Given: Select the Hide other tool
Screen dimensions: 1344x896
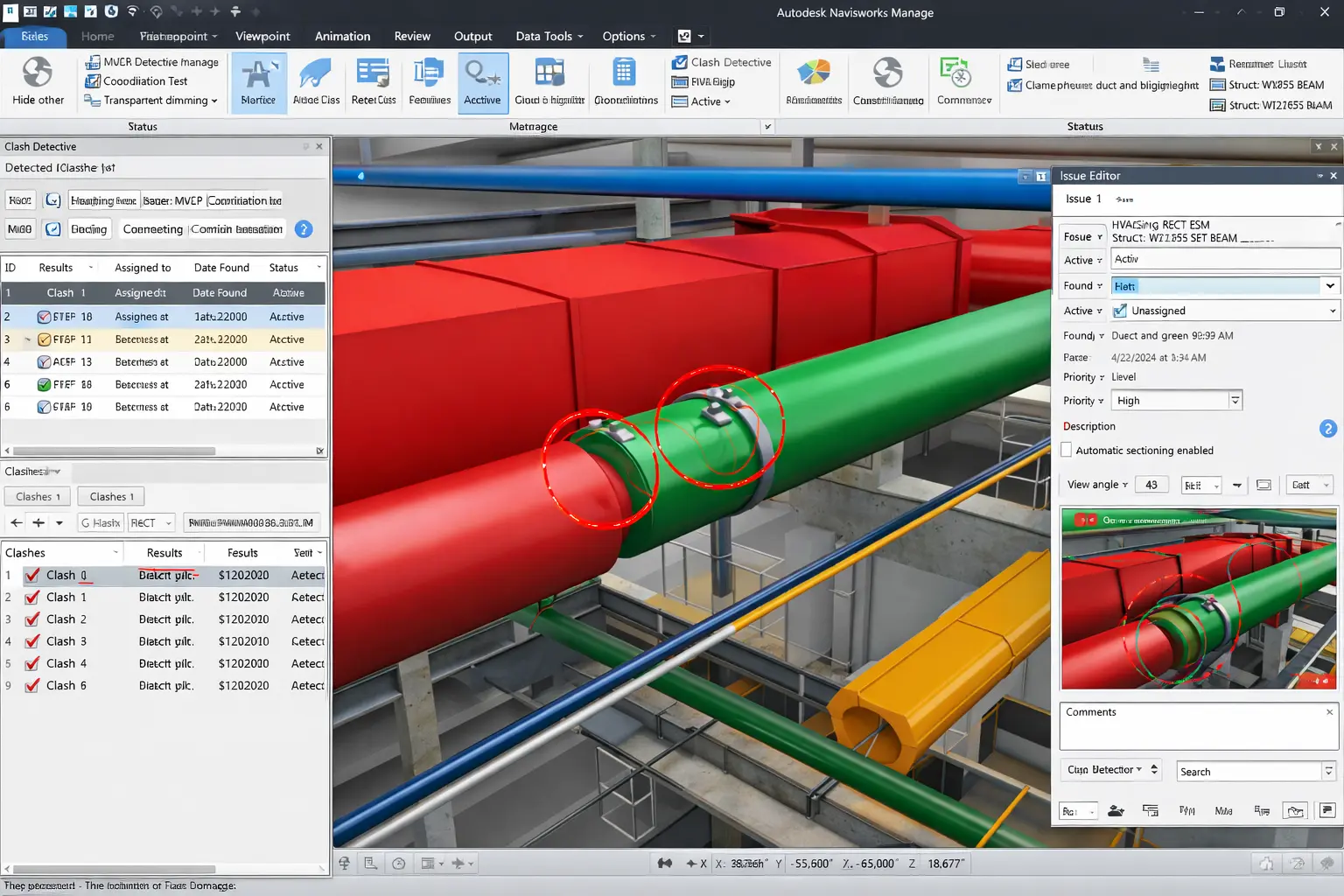Looking at the screenshot, I should (x=37, y=80).
